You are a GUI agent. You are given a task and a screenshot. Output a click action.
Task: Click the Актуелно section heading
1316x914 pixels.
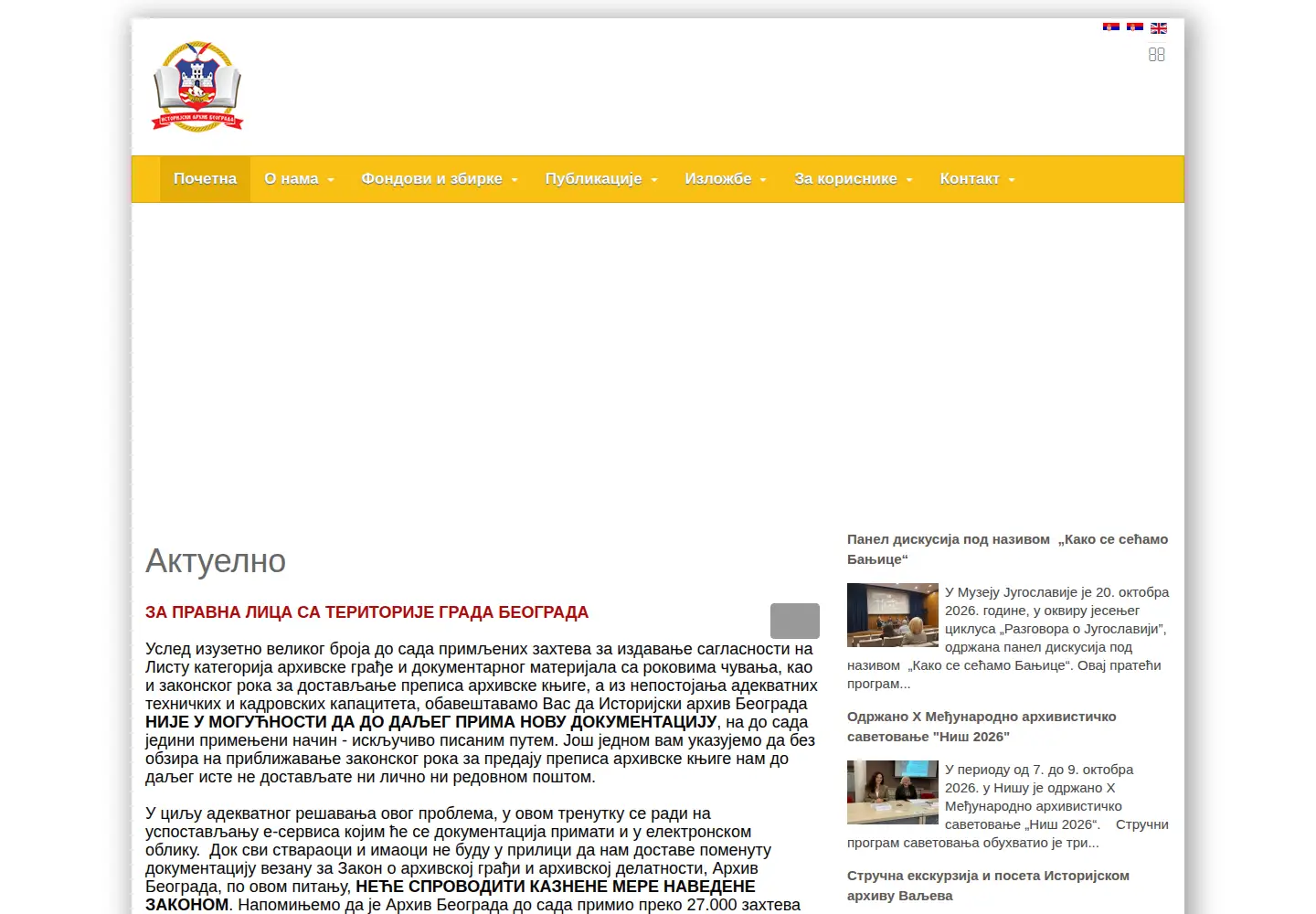click(x=216, y=561)
